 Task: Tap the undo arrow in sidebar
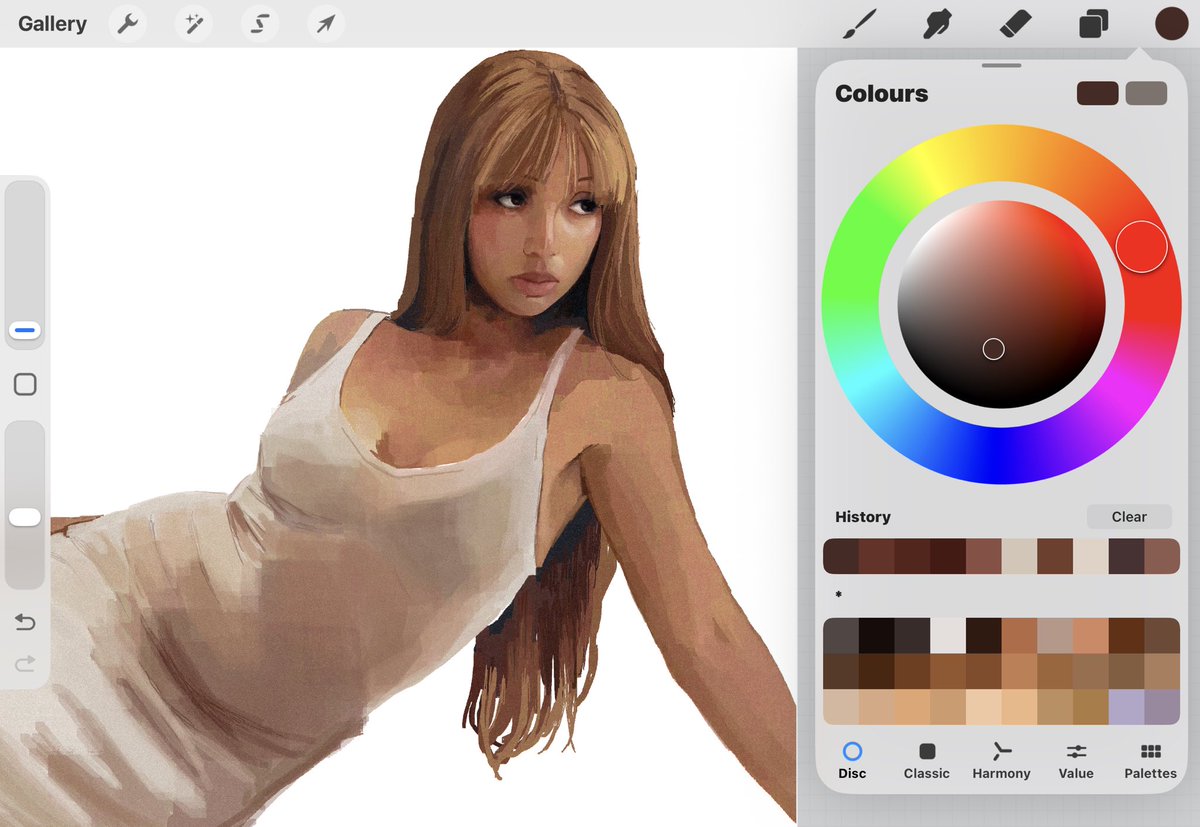pos(25,623)
